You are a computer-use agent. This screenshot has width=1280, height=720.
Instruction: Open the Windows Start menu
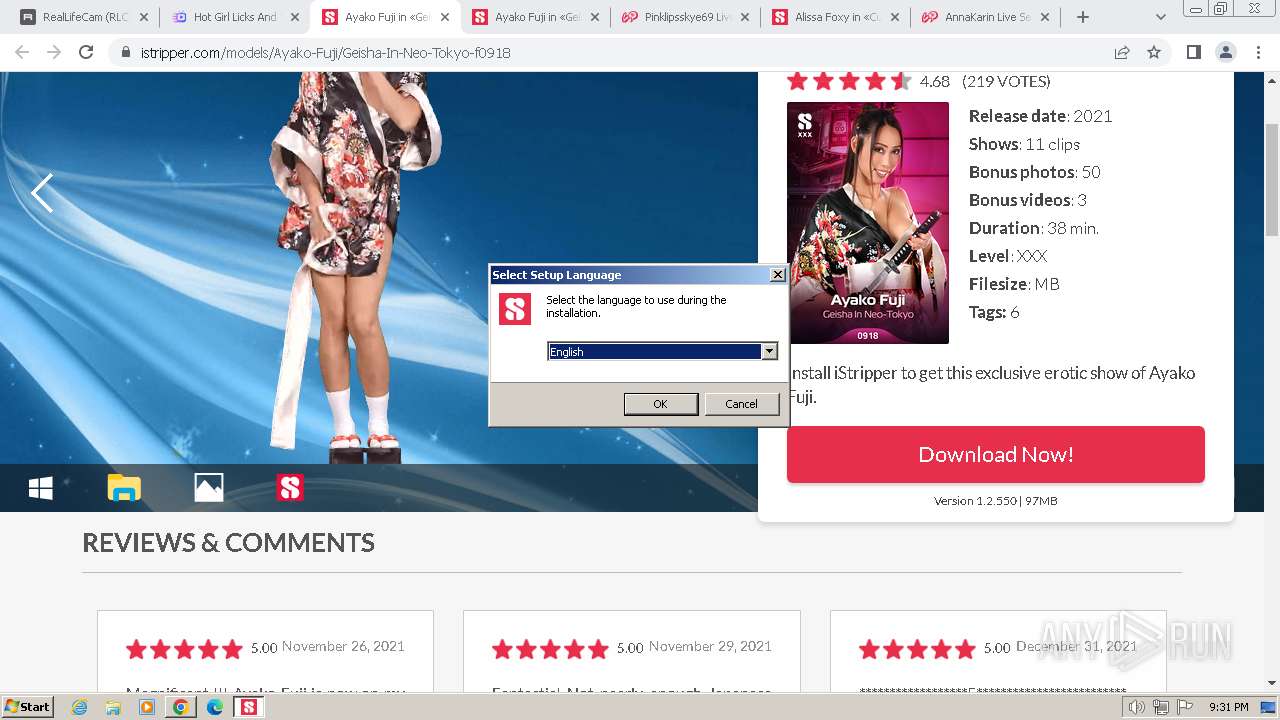click(x=28, y=706)
